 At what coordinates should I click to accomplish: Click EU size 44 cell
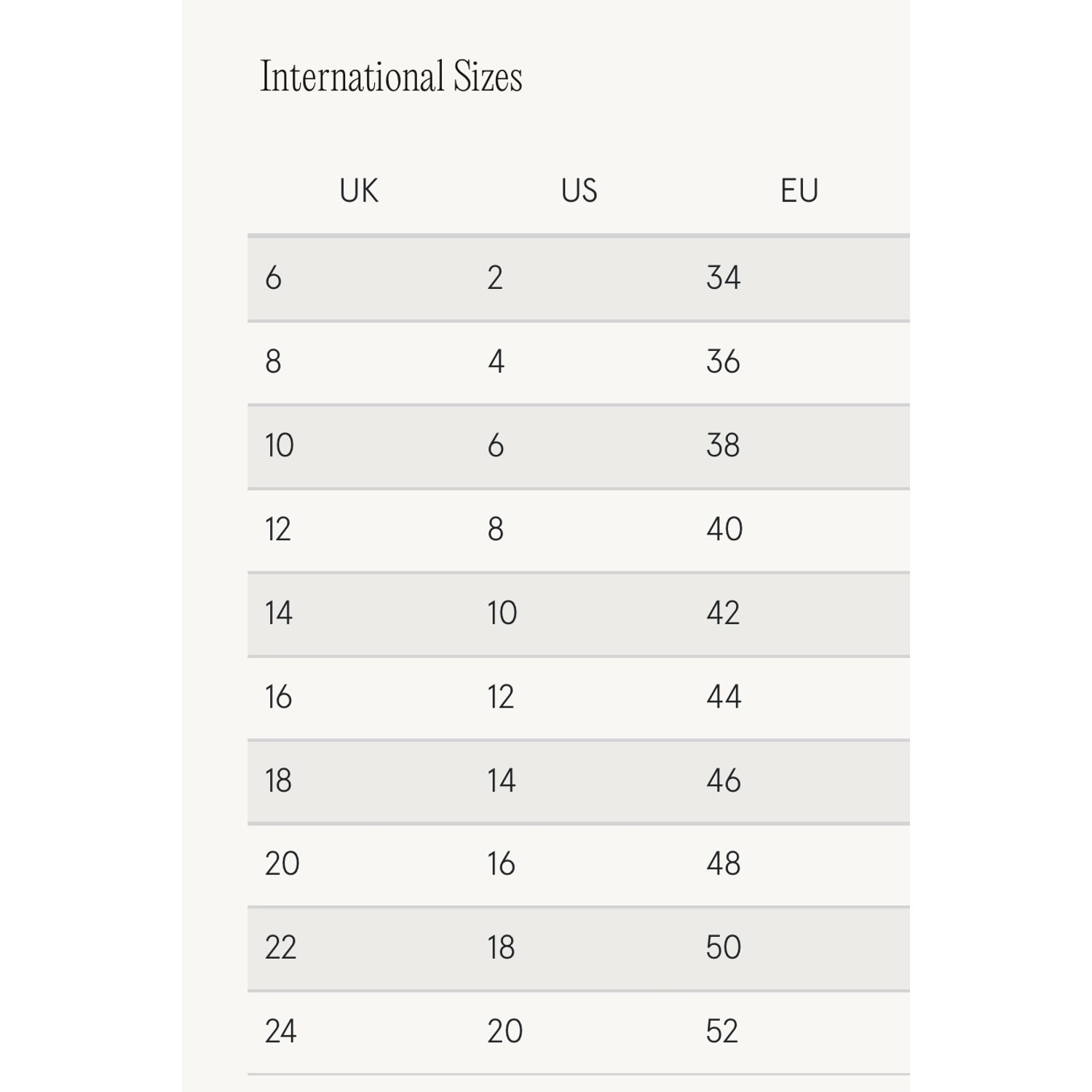[724, 697]
